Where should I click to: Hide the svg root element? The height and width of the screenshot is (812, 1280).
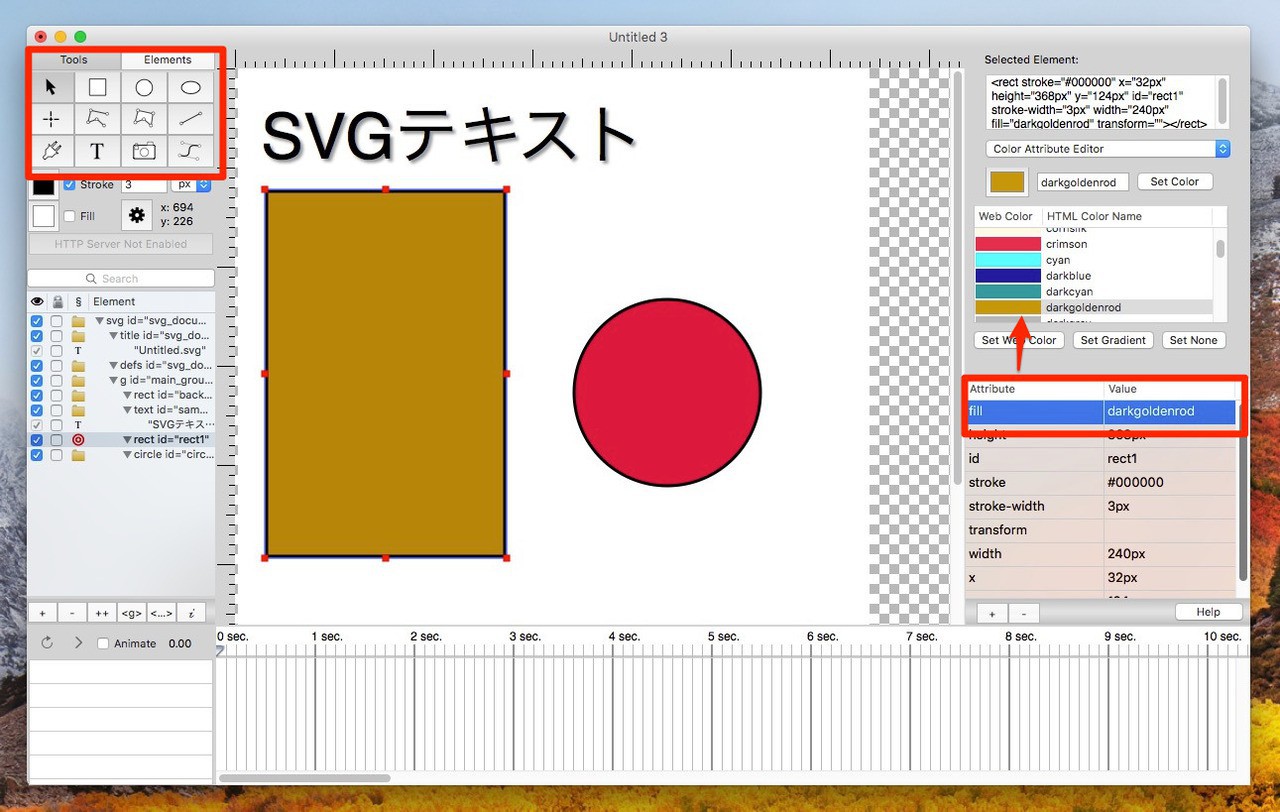(37, 321)
